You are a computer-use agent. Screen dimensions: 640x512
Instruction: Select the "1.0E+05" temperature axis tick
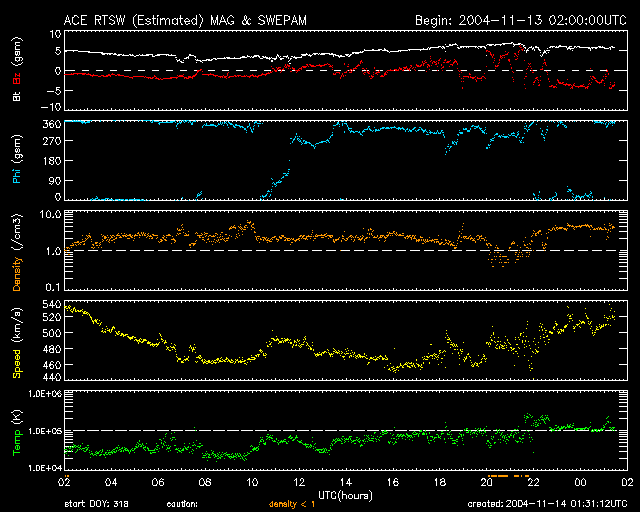point(44,431)
